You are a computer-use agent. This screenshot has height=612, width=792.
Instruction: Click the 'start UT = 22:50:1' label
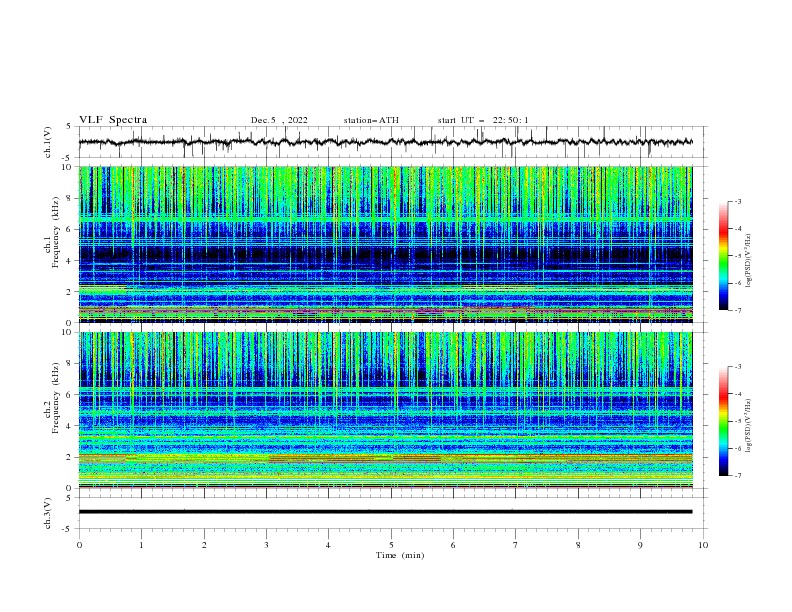tap(483, 120)
